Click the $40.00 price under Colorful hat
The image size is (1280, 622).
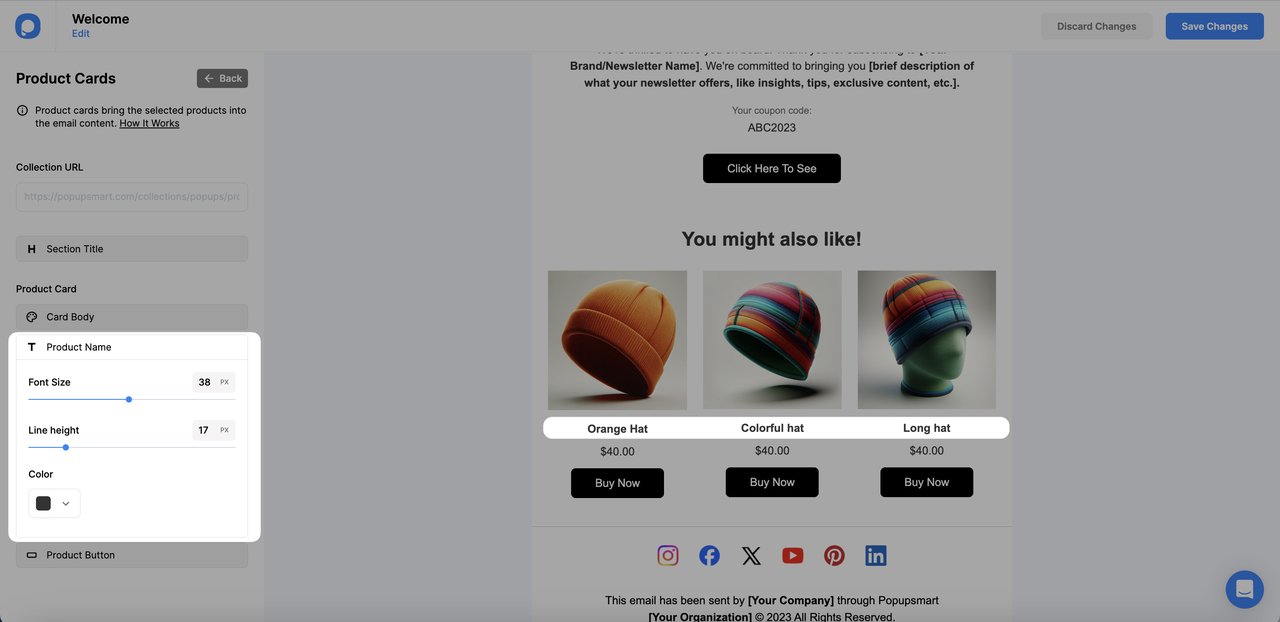(x=772, y=450)
